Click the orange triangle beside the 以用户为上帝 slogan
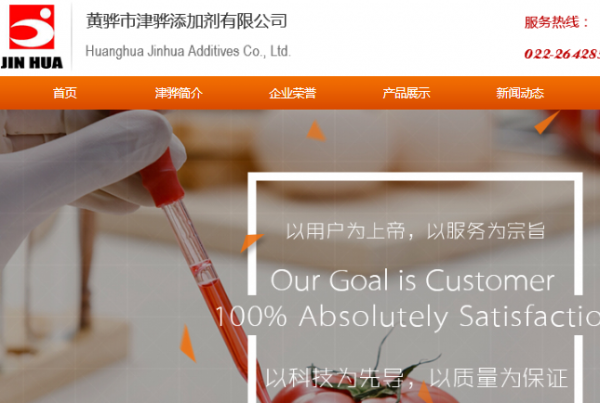Viewport: 600px width, 403px height. 251,242
